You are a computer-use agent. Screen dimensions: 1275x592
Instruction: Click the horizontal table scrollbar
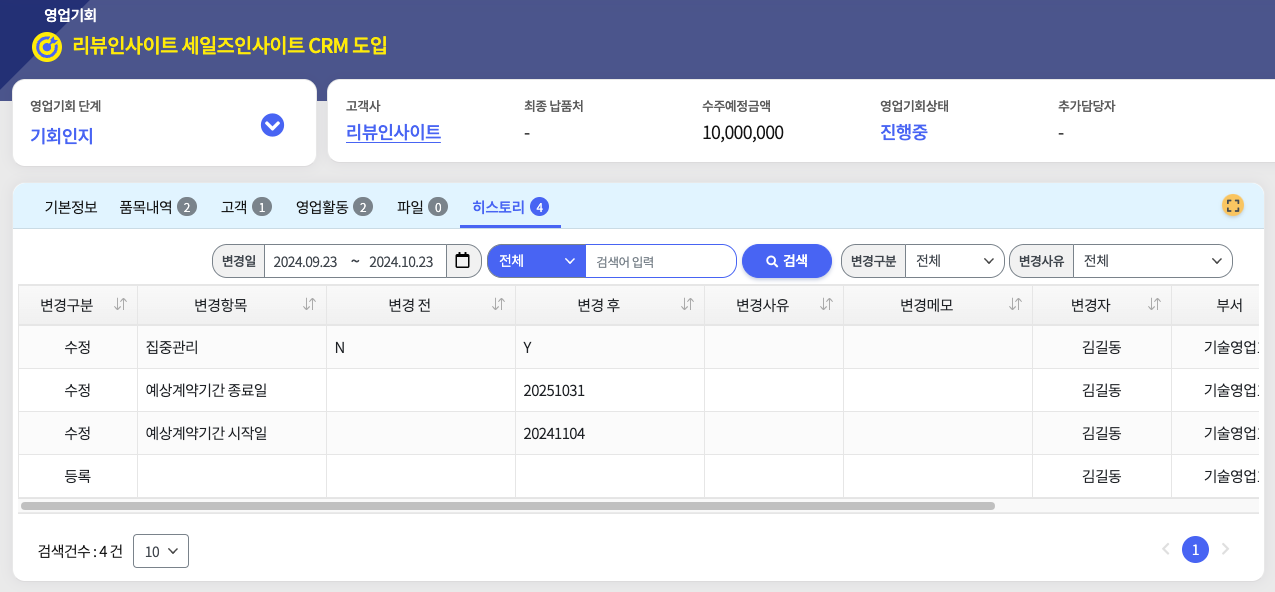[507, 506]
